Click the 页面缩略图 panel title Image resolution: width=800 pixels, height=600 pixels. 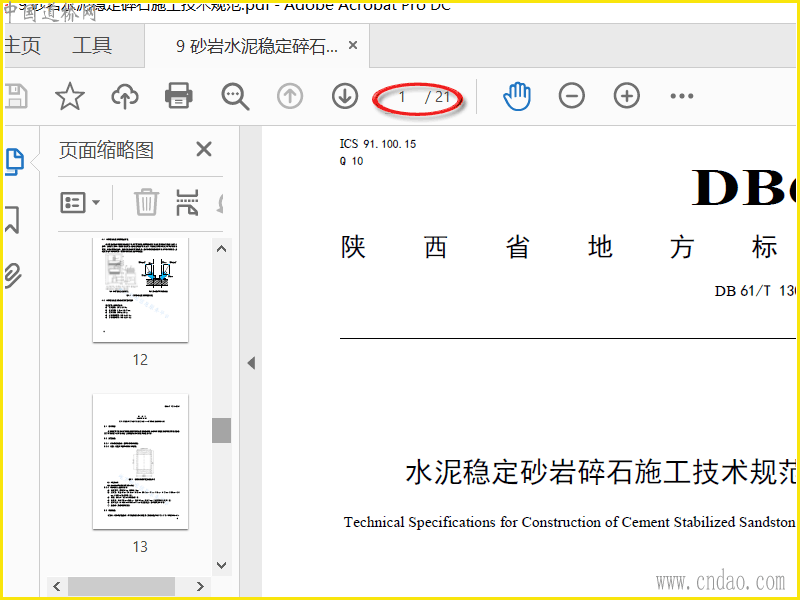pyautogui.click(x=106, y=150)
